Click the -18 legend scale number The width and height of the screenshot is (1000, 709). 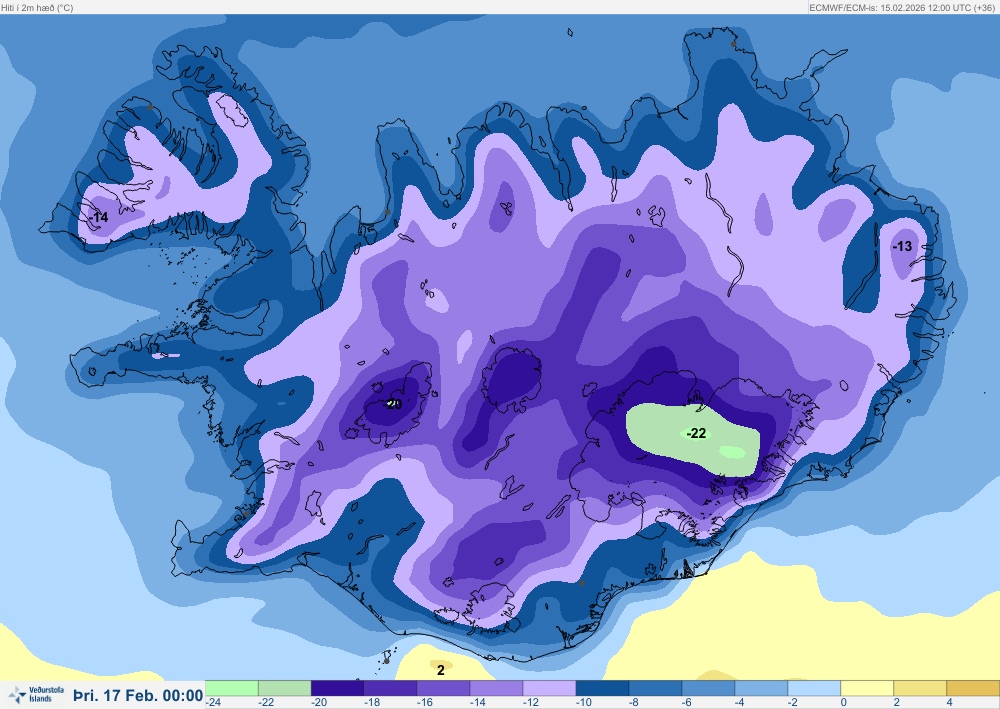(x=372, y=703)
